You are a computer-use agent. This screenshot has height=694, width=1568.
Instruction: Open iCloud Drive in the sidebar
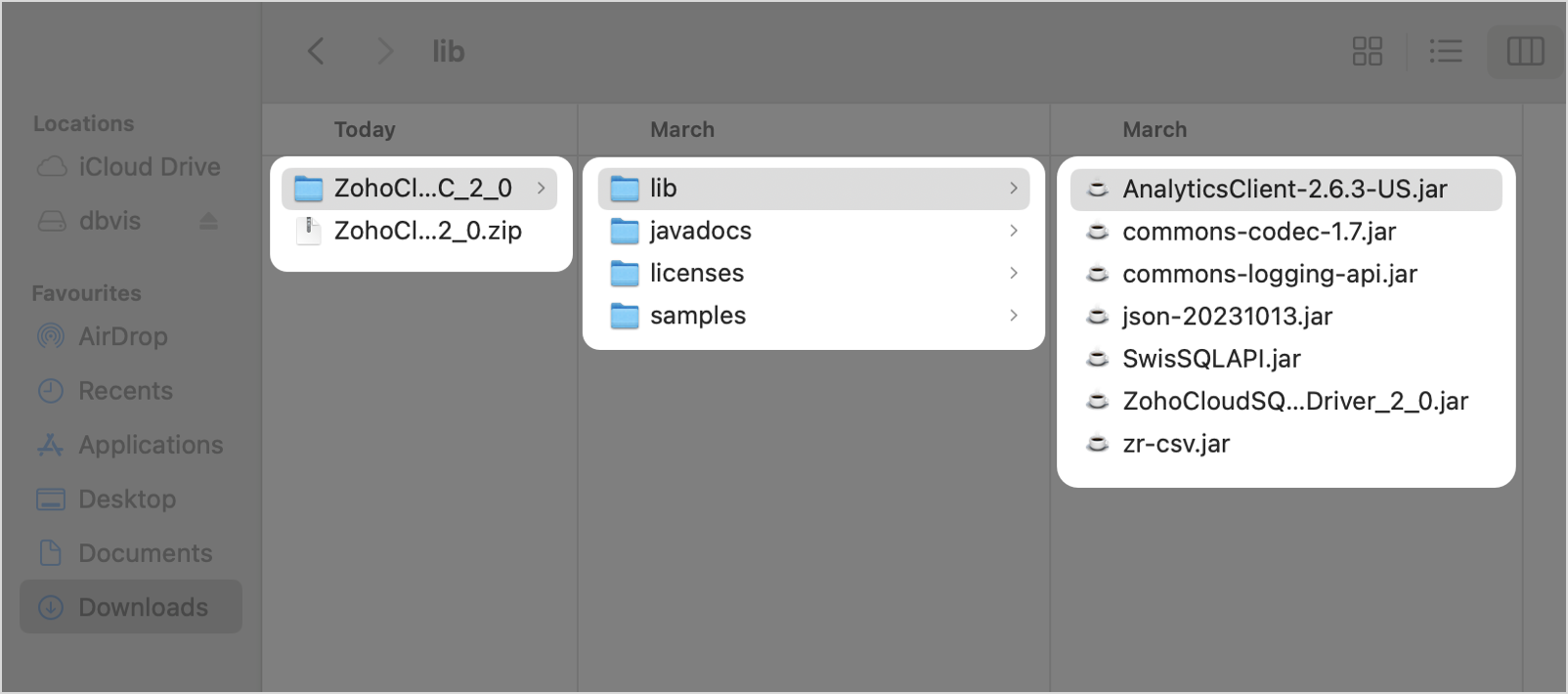point(149,167)
